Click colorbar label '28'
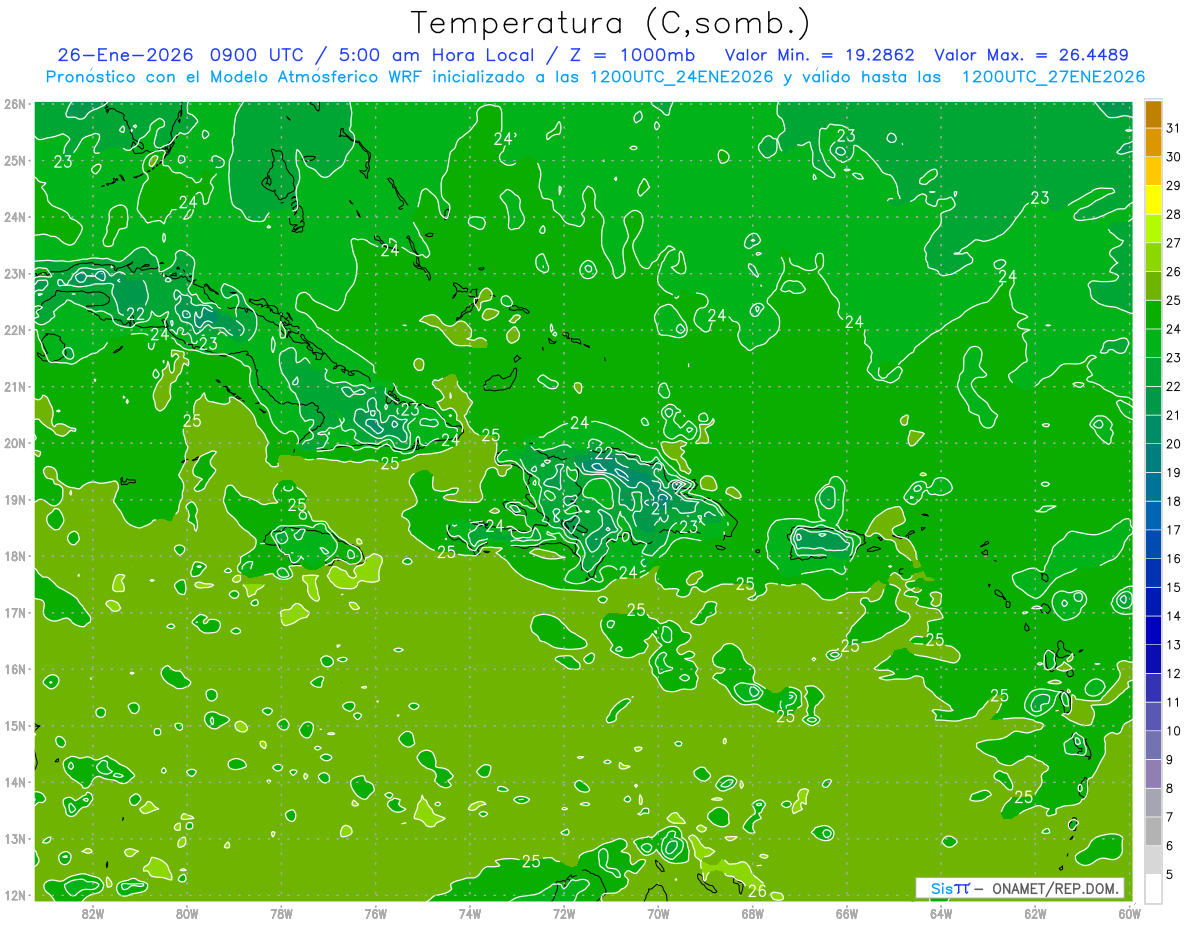This screenshot has width=1200, height=927. point(1174,214)
